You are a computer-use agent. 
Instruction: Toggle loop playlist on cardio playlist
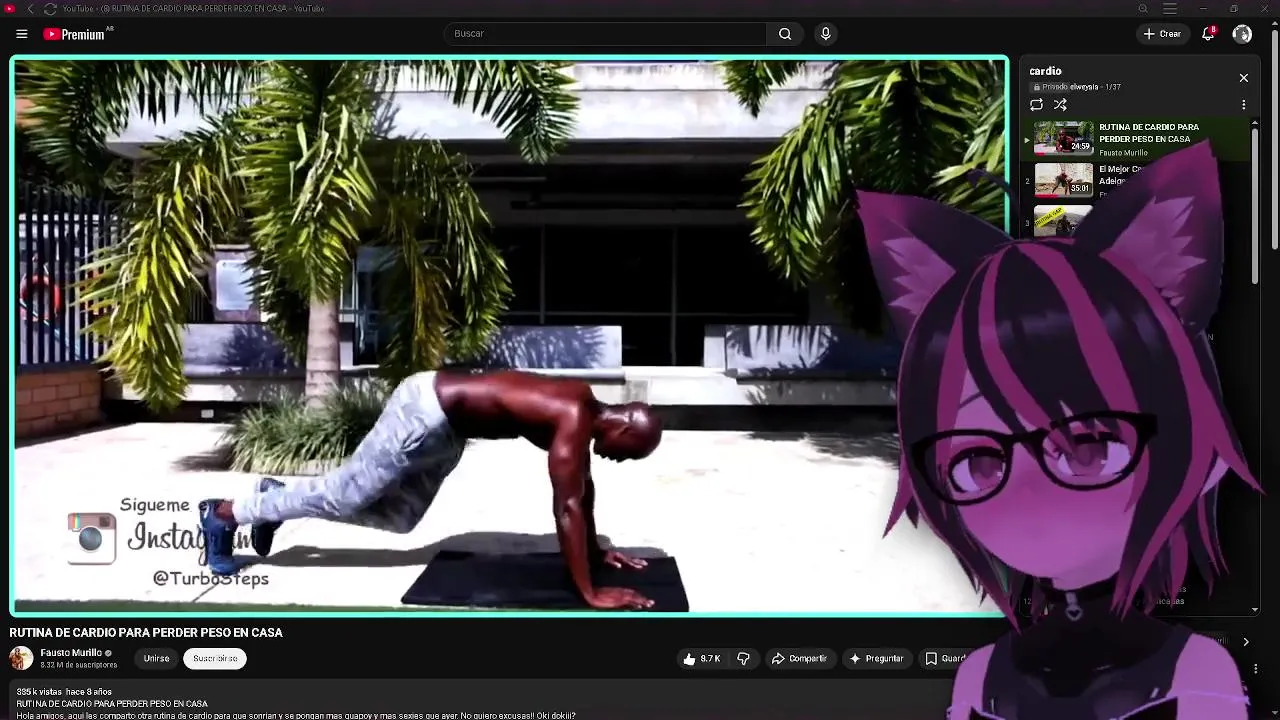click(1036, 105)
